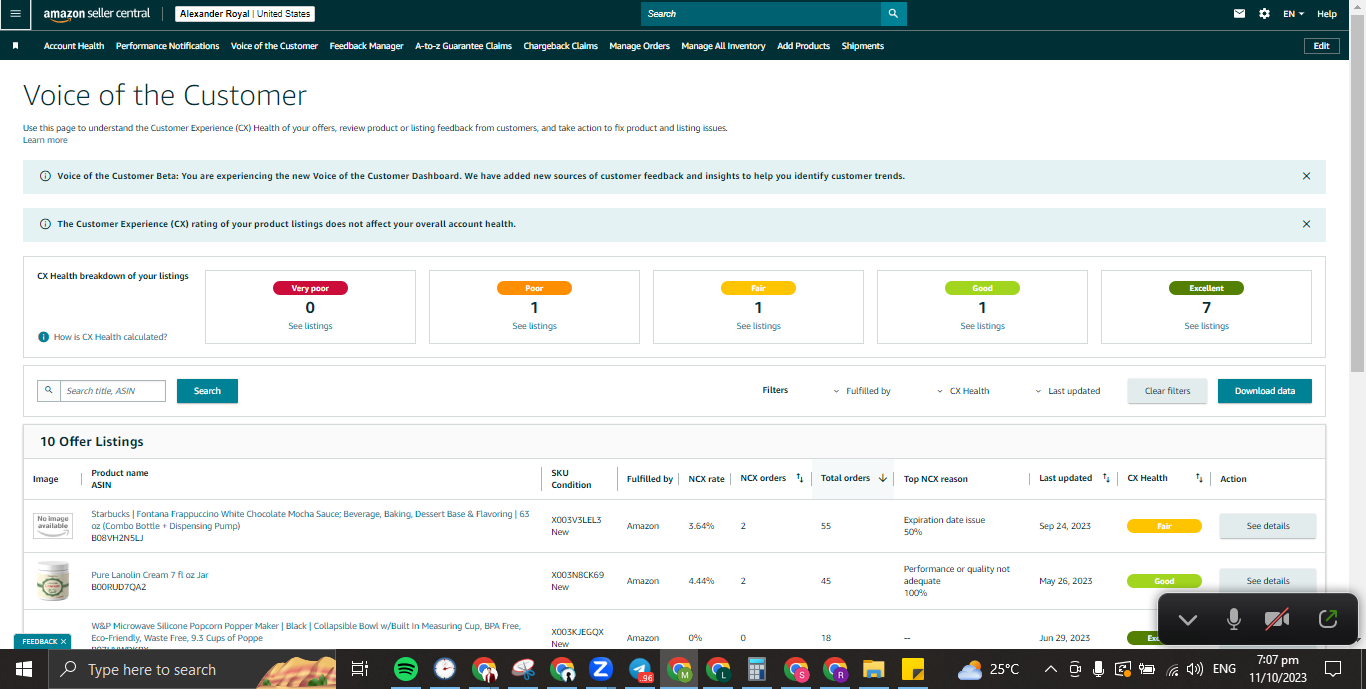Open A-to-z Guarantee Claims
This screenshot has width=1366, height=689.
coord(464,46)
